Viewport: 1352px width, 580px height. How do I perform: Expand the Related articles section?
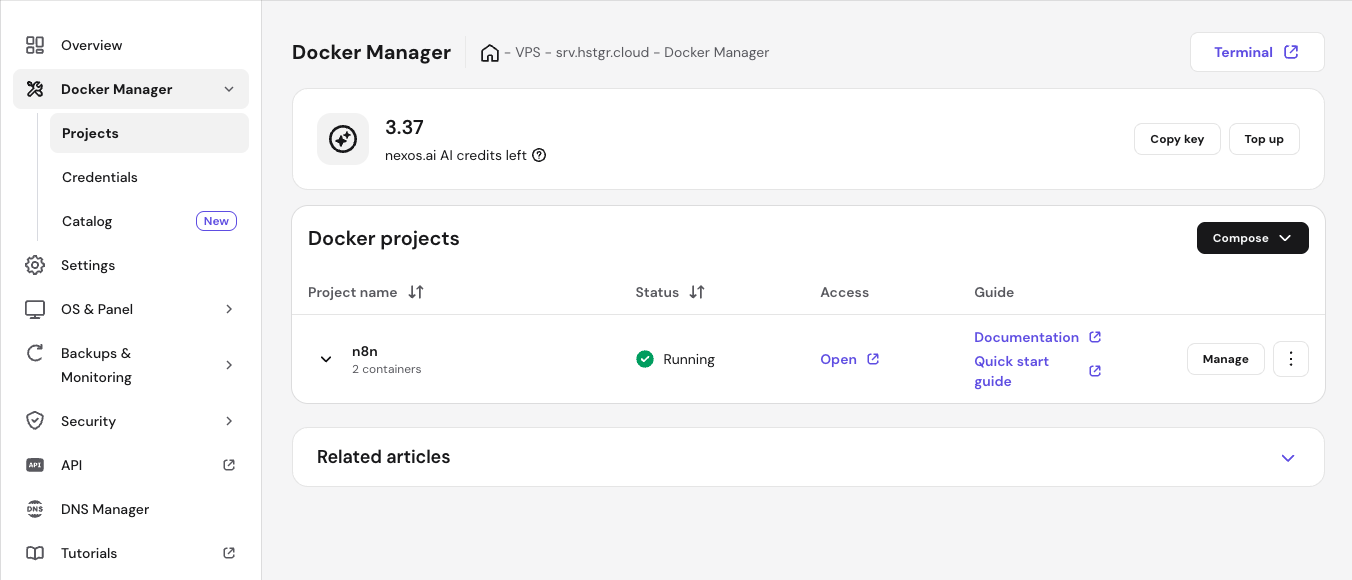1288,457
